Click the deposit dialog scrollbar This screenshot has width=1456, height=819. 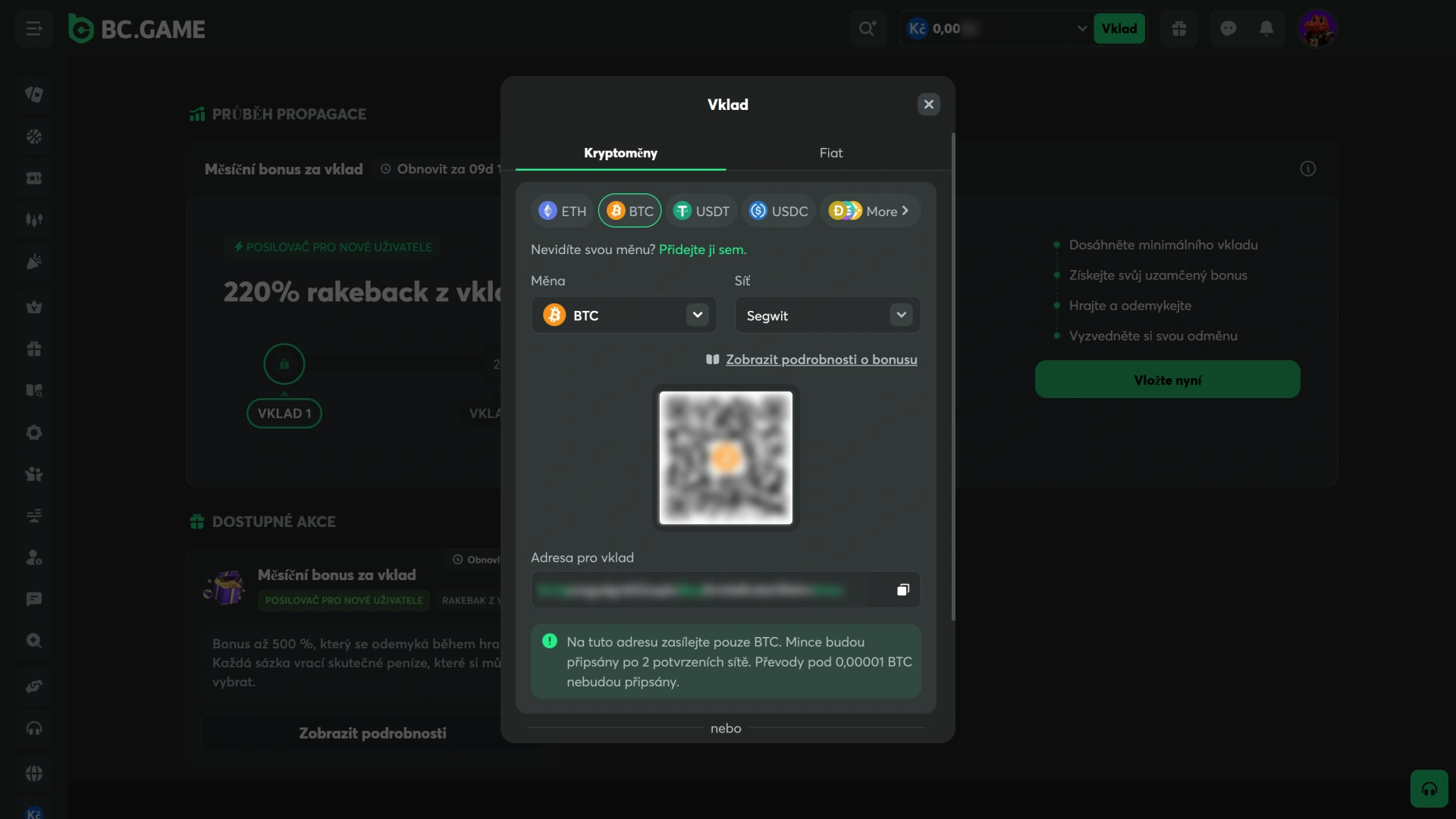tap(953, 377)
